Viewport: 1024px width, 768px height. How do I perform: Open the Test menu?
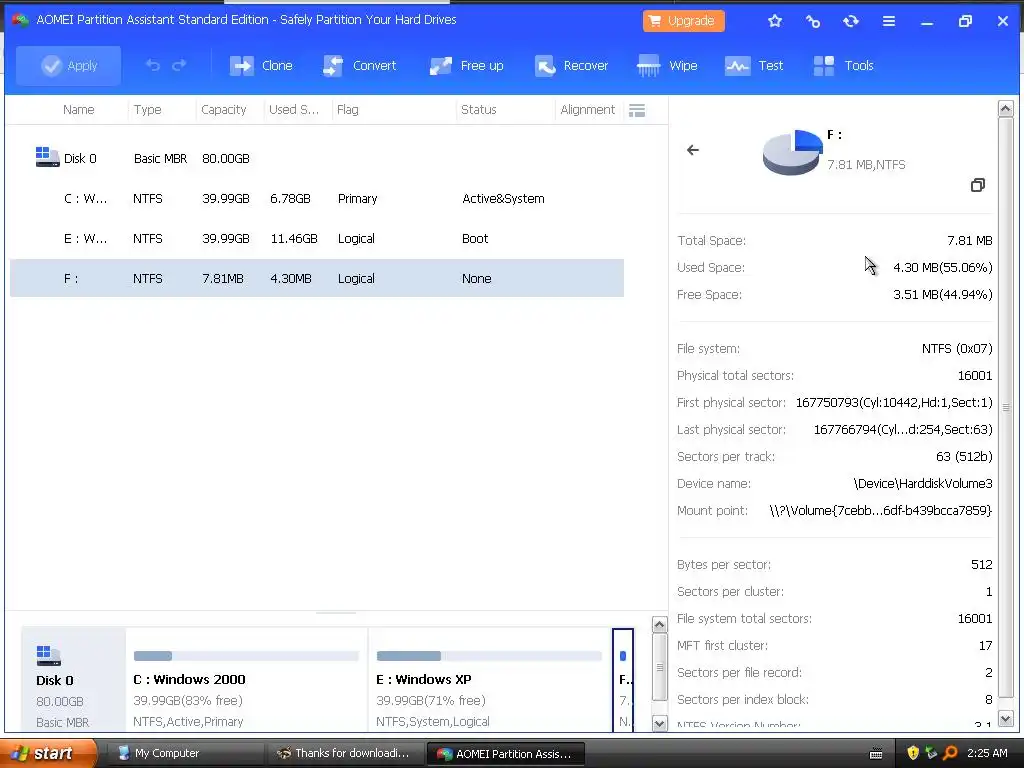(754, 65)
